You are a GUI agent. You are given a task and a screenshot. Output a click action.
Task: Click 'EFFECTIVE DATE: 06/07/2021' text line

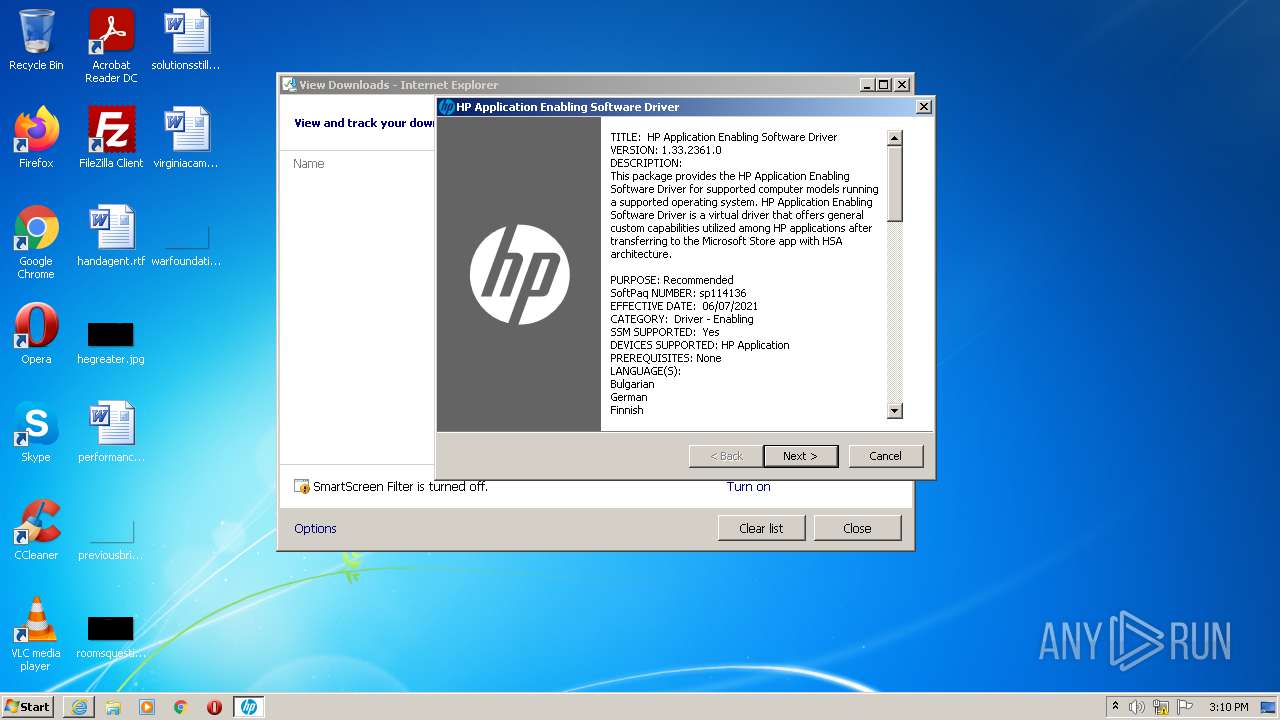coord(684,306)
